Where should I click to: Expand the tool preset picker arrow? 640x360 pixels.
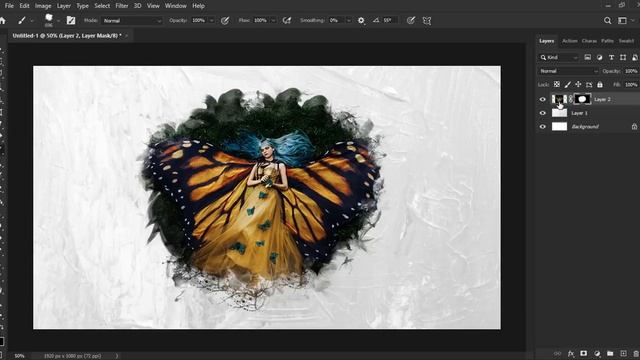(x=32, y=20)
